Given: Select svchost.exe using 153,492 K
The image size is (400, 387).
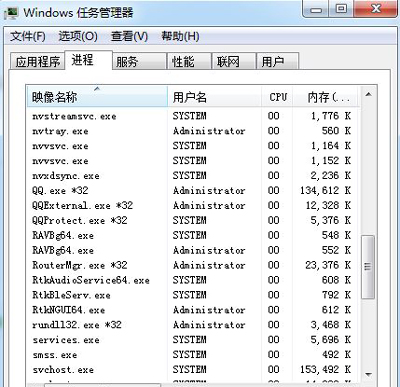Looking at the screenshot, I should click(x=193, y=370).
